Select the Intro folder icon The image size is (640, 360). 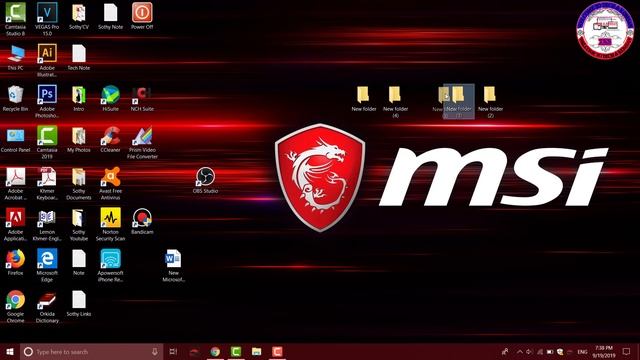tap(79, 95)
